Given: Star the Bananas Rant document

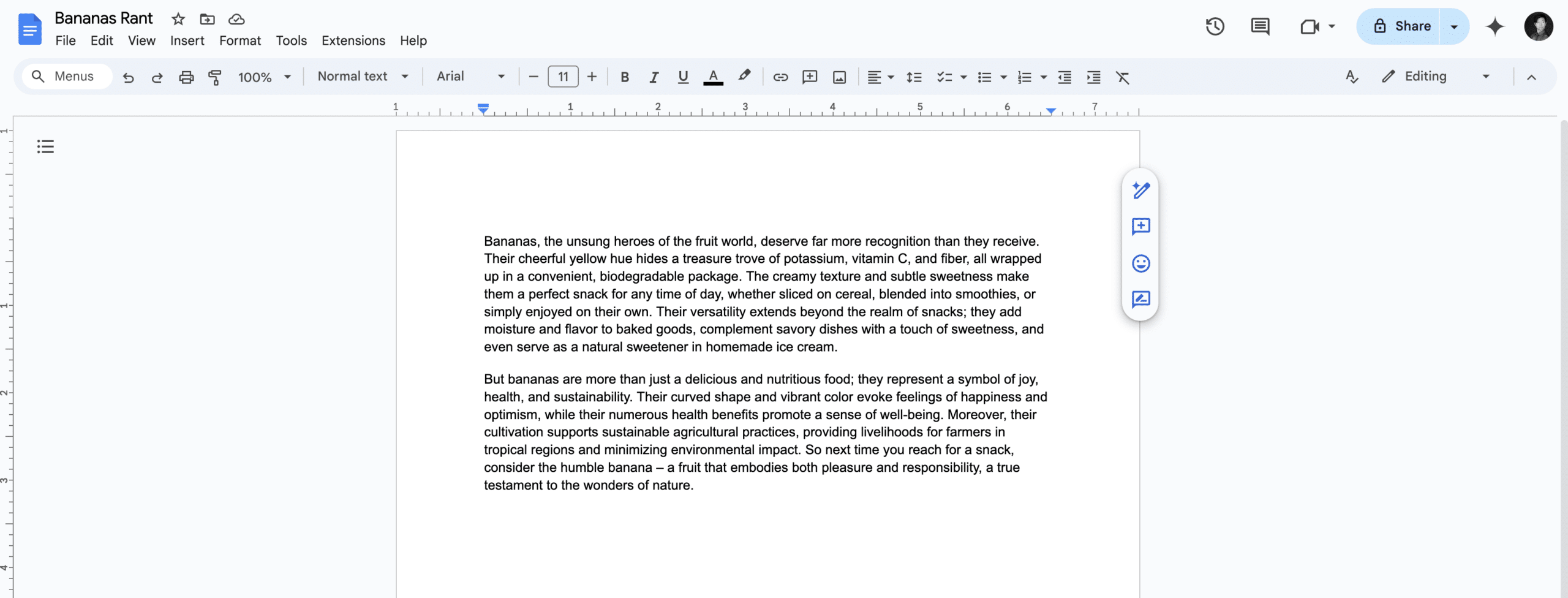Looking at the screenshot, I should pyautogui.click(x=178, y=19).
